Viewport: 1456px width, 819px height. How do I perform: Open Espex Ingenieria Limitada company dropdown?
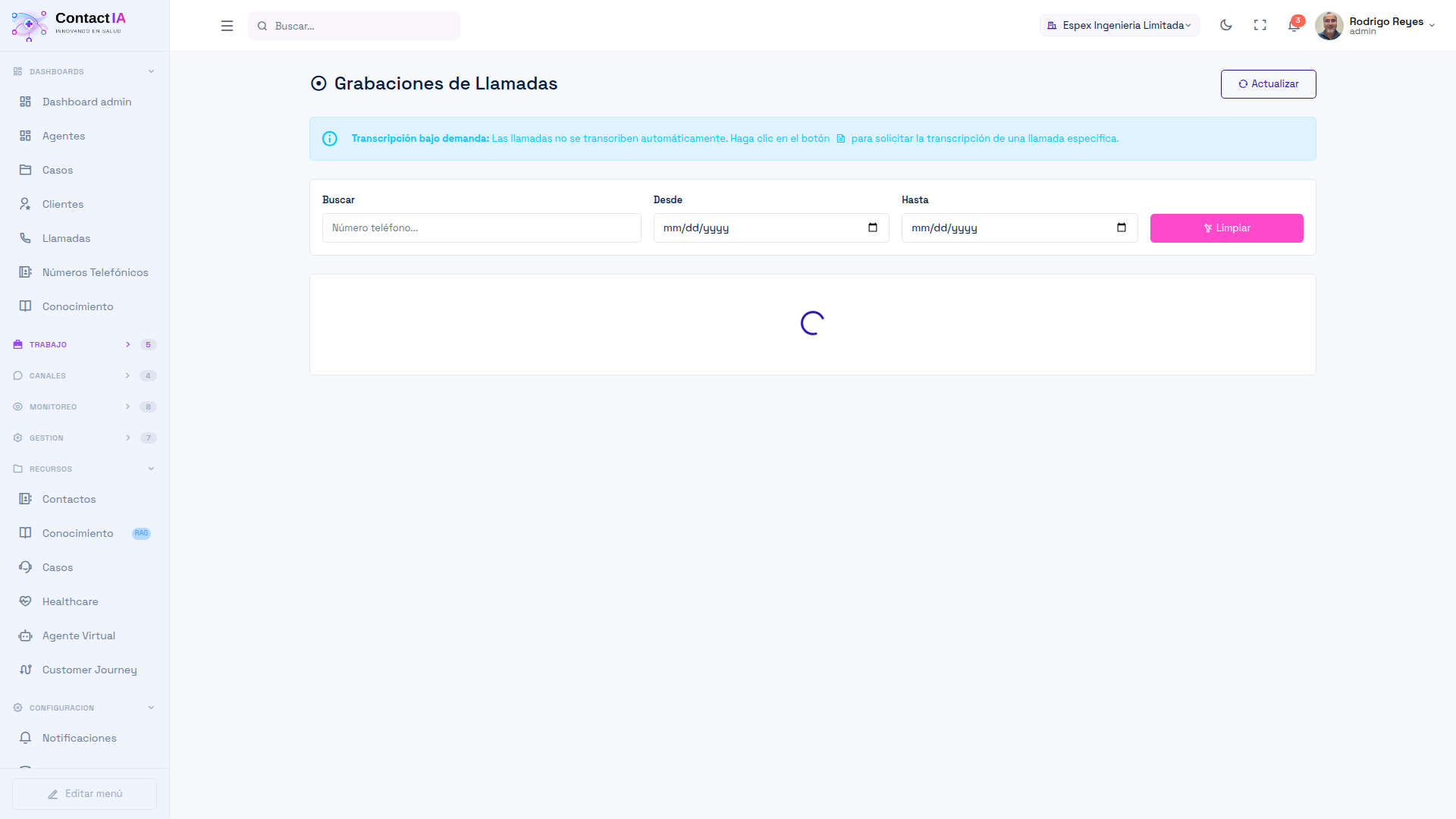(x=1119, y=25)
